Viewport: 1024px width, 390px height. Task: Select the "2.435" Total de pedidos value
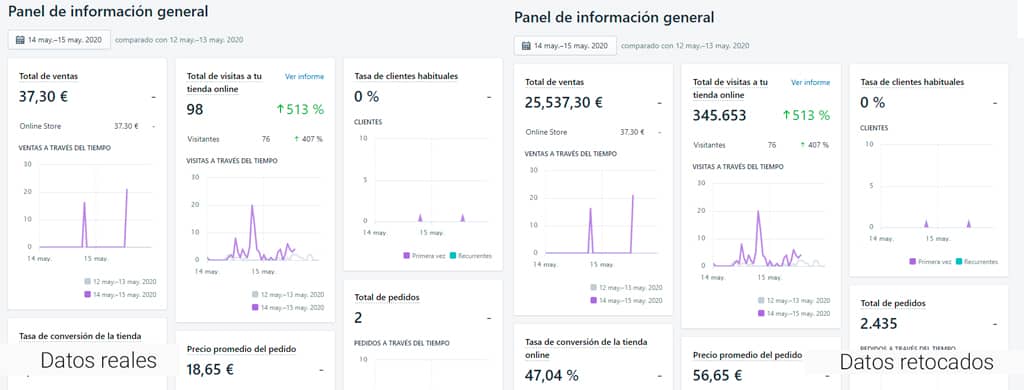point(879,323)
